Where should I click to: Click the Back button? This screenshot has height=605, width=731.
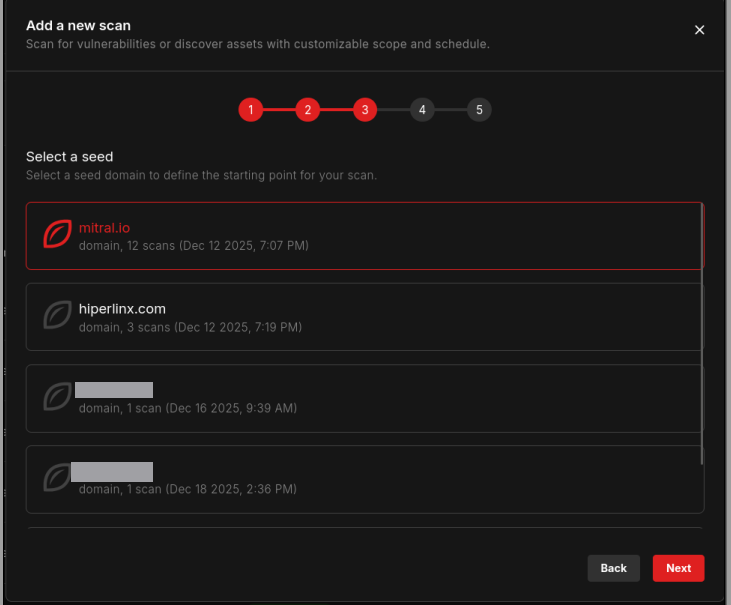click(613, 568)
